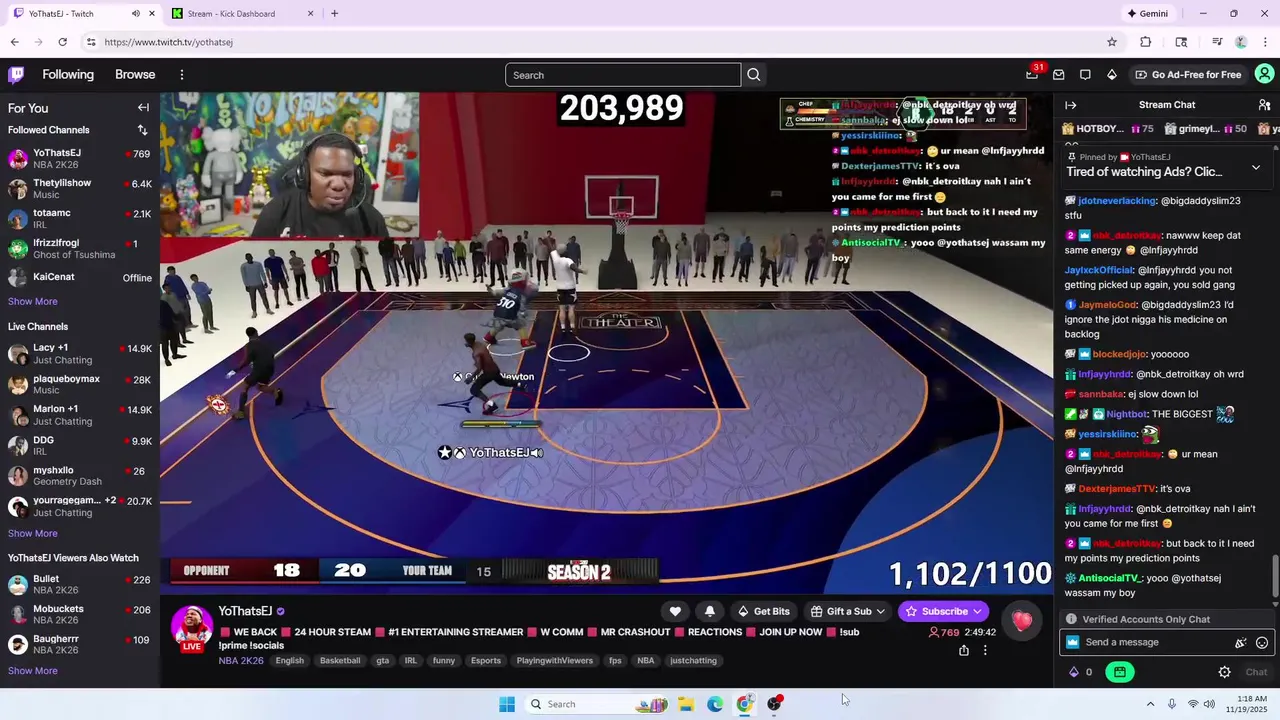
Task: Click Go Ad-Free for Free button
Action: pos(1189,75)
